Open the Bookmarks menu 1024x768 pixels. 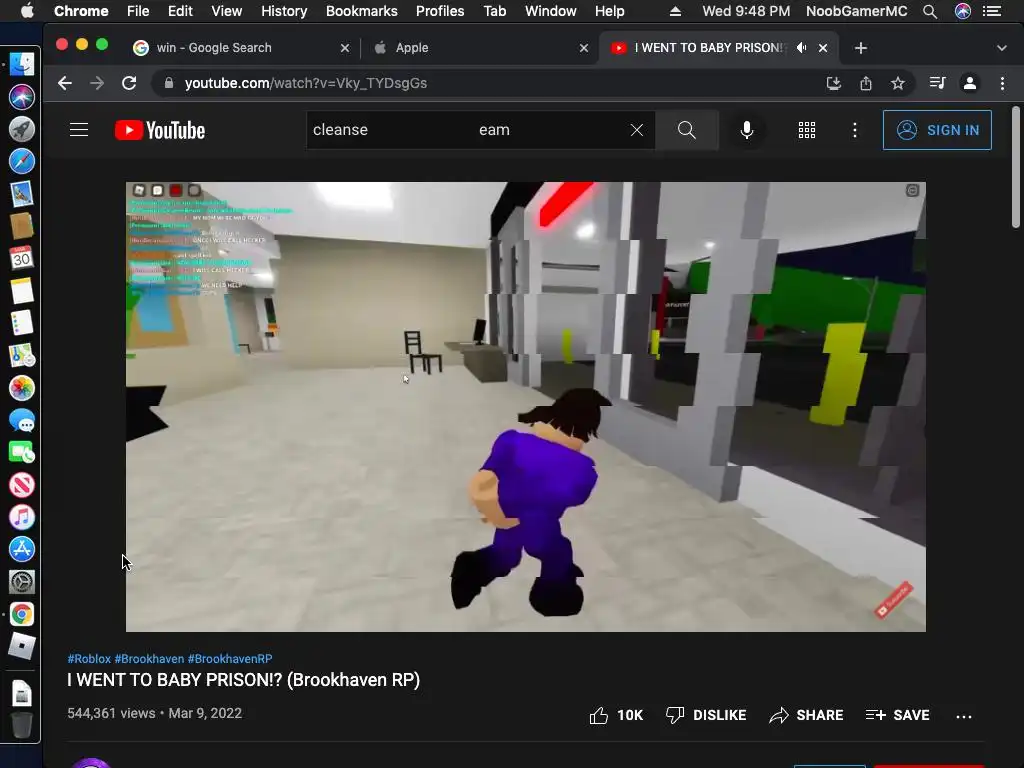(362, 11)
